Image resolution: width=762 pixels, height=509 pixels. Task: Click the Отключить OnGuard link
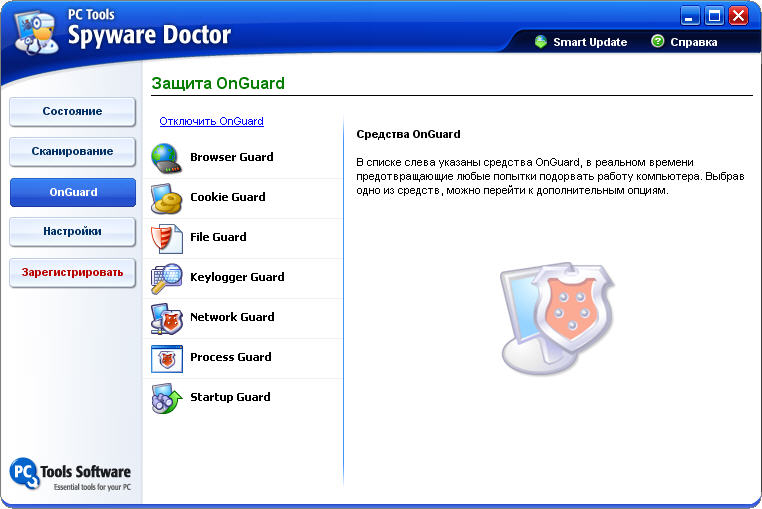coord(211,121)
